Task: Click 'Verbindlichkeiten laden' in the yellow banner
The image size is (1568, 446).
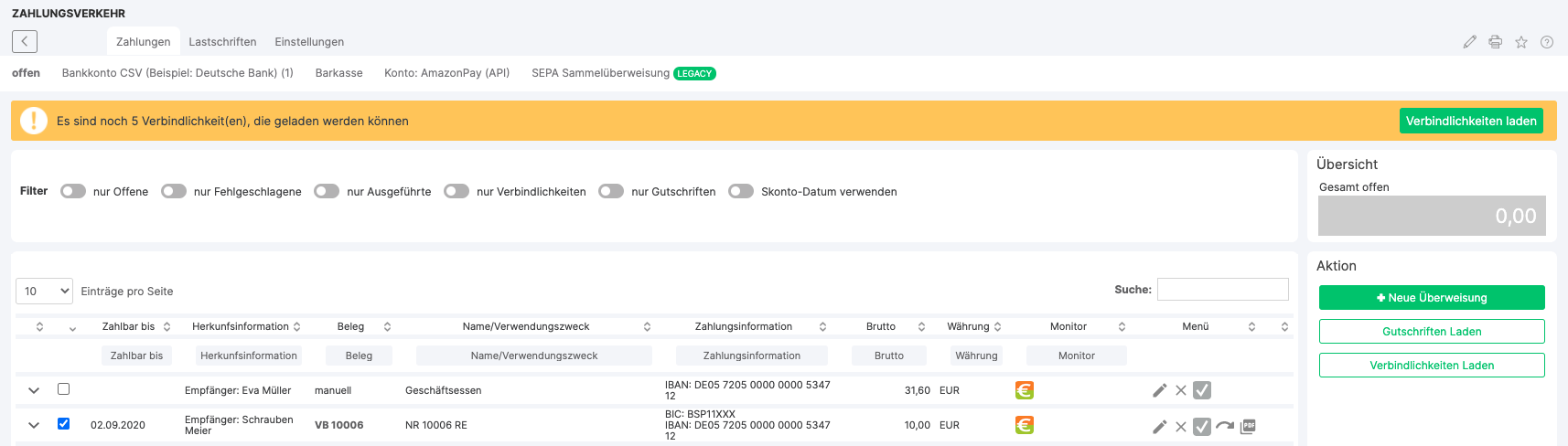Action: 1471,121
